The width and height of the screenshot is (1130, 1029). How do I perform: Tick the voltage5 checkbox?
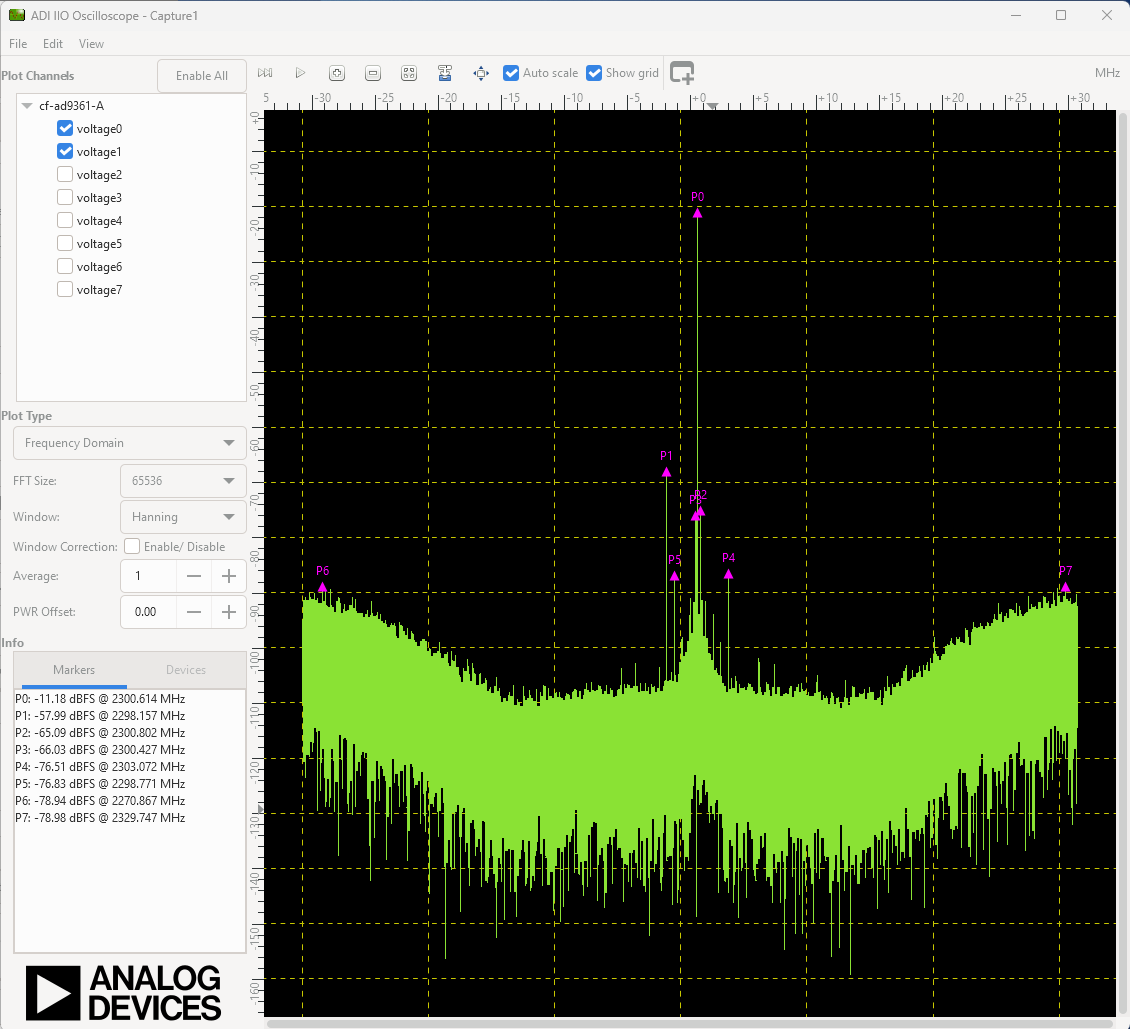point(65,244)
